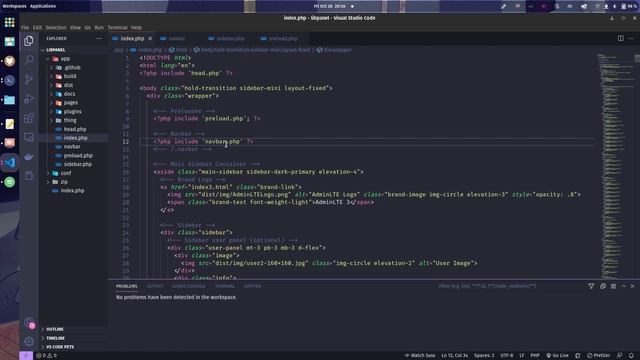Open the Selection menu
Image resolution: width=640 pixels, height=360 pixels.
pyautogui.click(x=56, y=27)
